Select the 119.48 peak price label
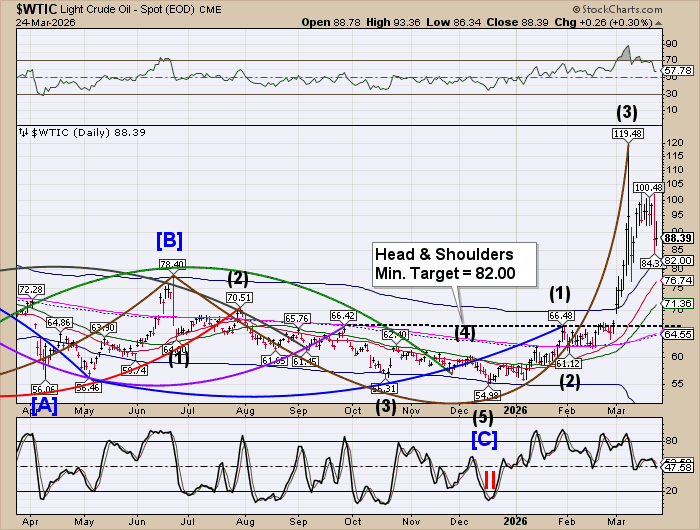Viewport: 700px width, 530px height. tap(626, 132)
